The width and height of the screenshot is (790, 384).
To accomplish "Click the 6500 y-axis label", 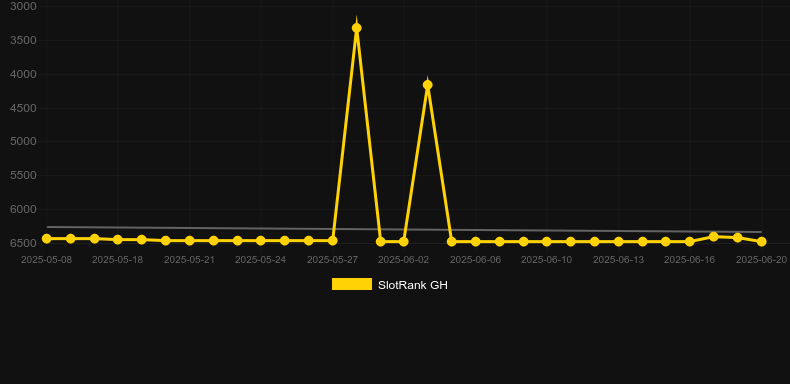I will tap(23, 243).
